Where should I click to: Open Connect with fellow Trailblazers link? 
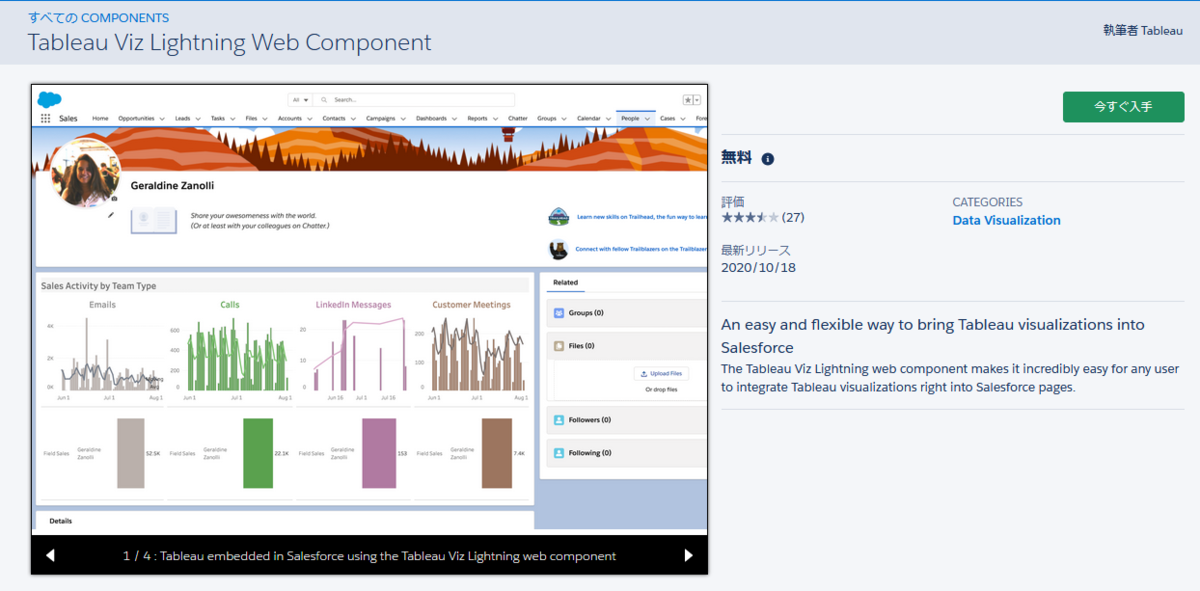coord(641,249)
